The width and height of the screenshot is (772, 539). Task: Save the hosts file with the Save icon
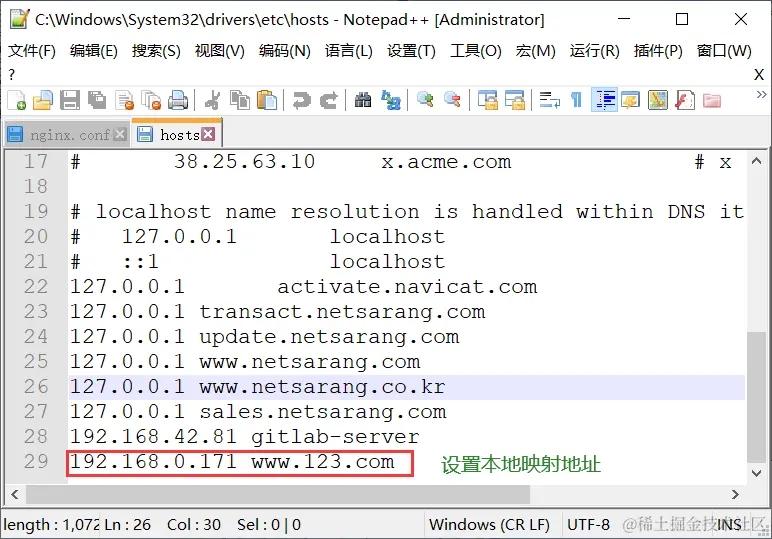click(x=70, y=100)
